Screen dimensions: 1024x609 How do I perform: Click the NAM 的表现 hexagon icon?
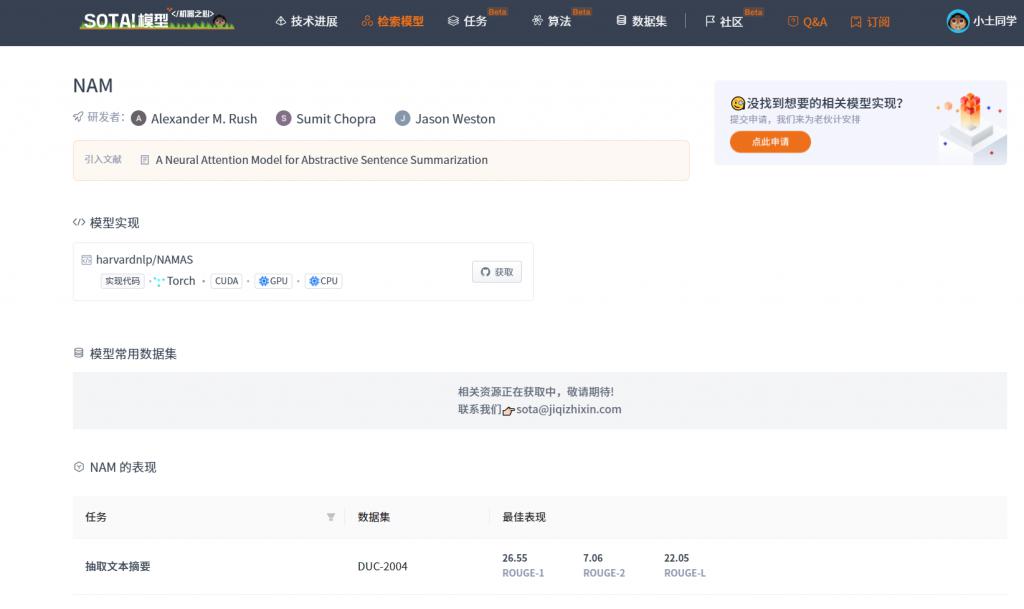78,467
